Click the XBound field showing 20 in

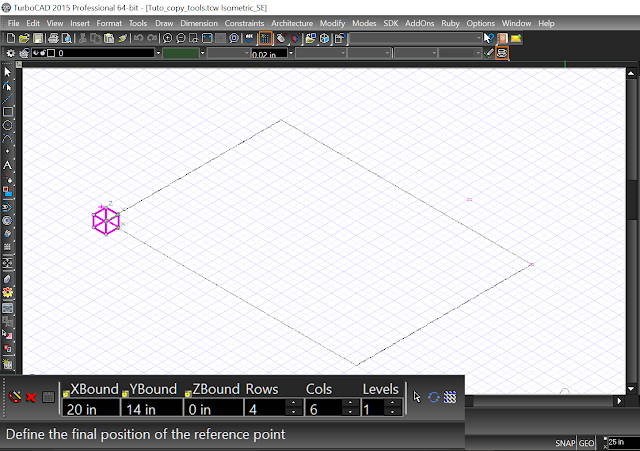coord(91,409)
